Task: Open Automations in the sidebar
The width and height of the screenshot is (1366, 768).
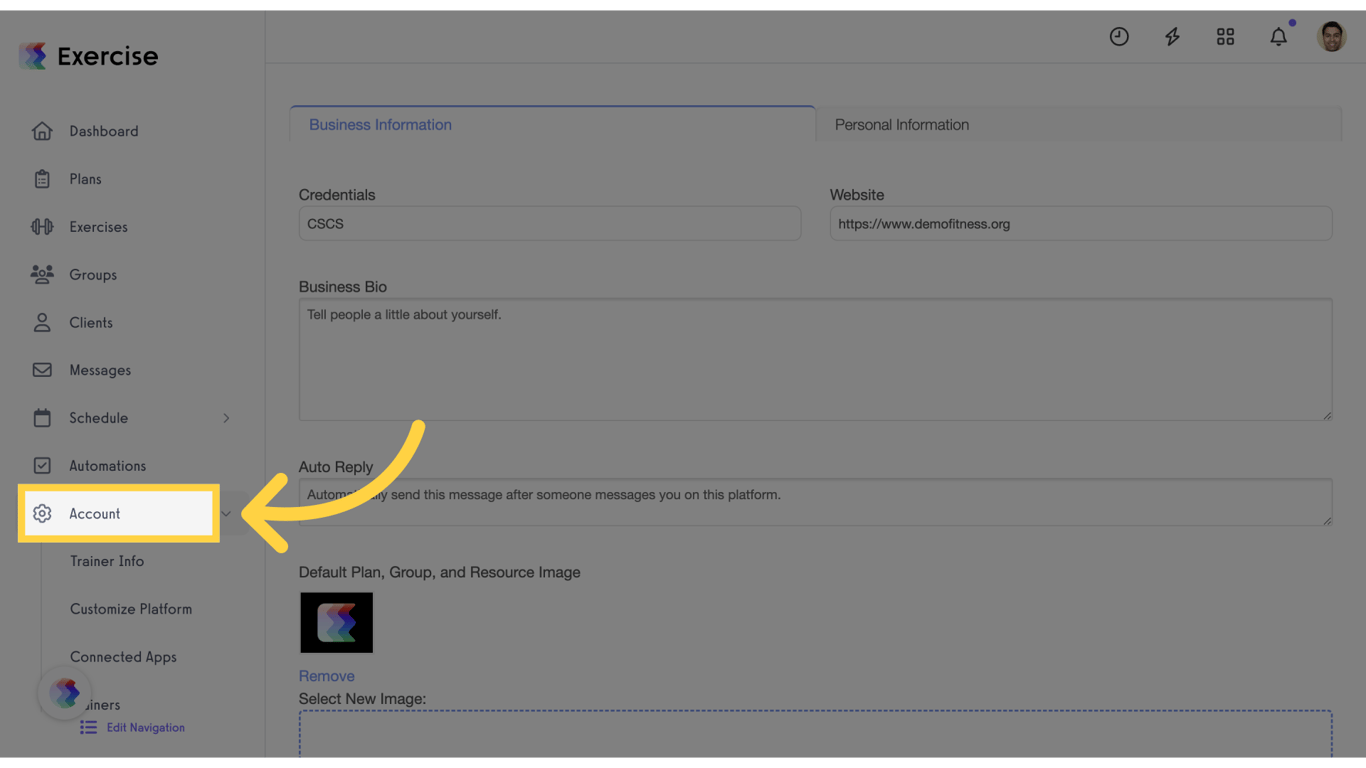Action: [107, 466]
